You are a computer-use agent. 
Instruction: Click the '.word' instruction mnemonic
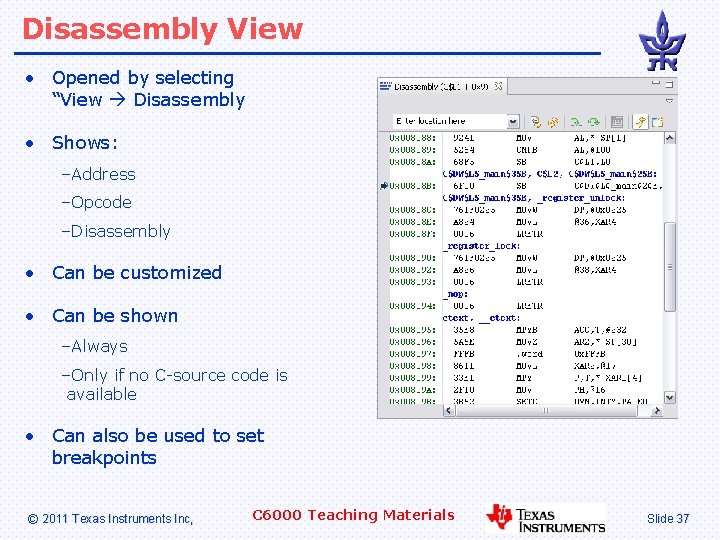529,354
